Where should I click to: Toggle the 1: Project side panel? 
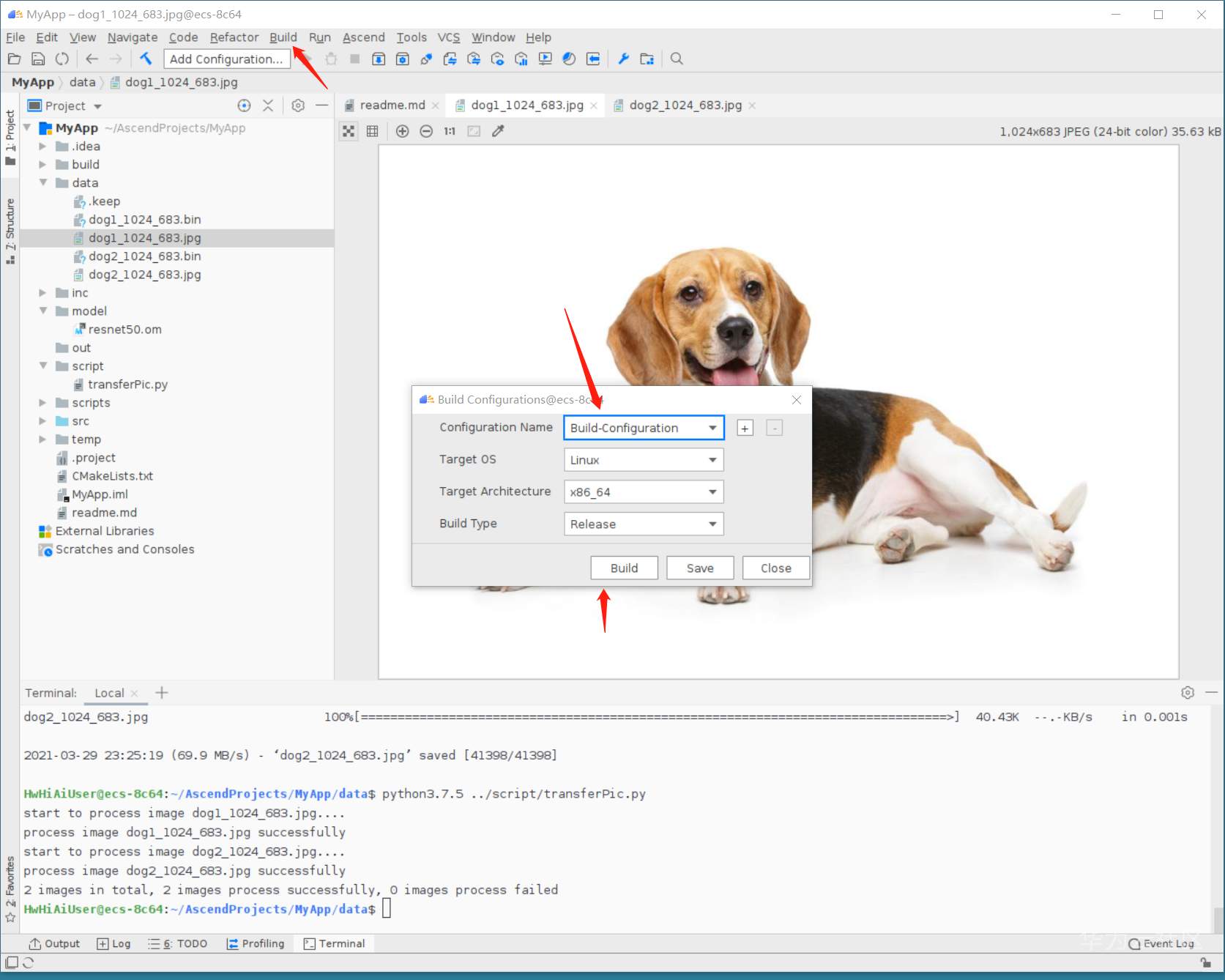tap(10, 138)
